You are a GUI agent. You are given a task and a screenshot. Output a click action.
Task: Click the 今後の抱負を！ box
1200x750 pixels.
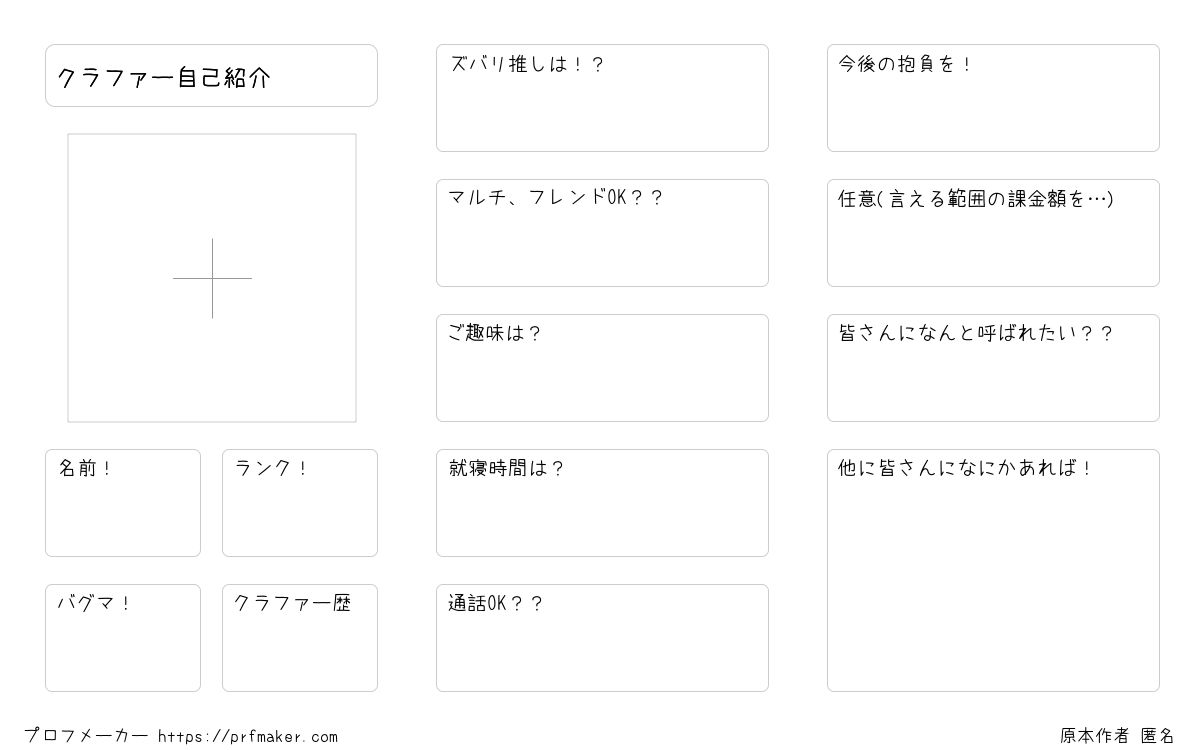[993, 98]
